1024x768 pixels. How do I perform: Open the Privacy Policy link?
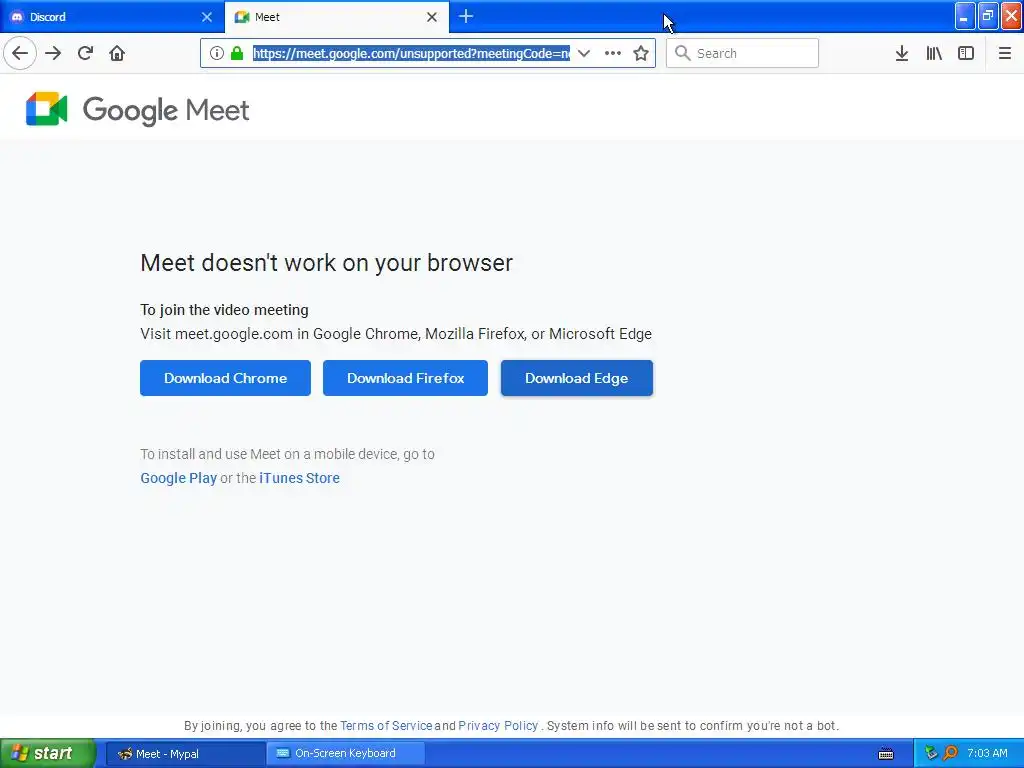point(498,726)
